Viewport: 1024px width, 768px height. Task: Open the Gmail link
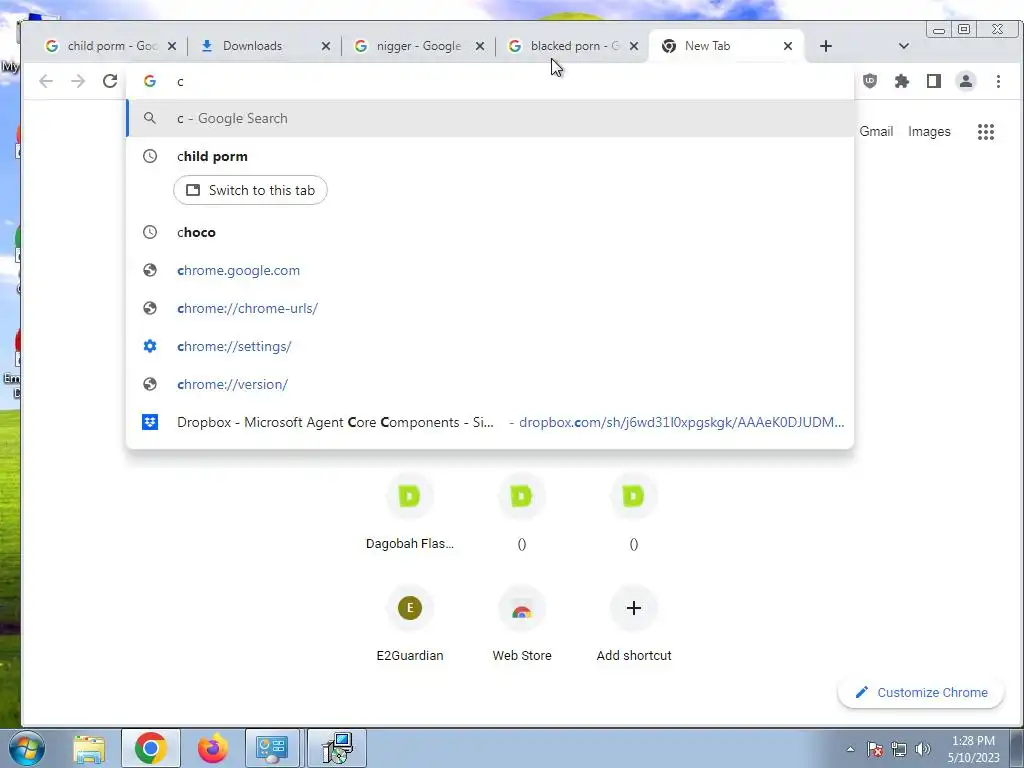(x=876, y=131)
